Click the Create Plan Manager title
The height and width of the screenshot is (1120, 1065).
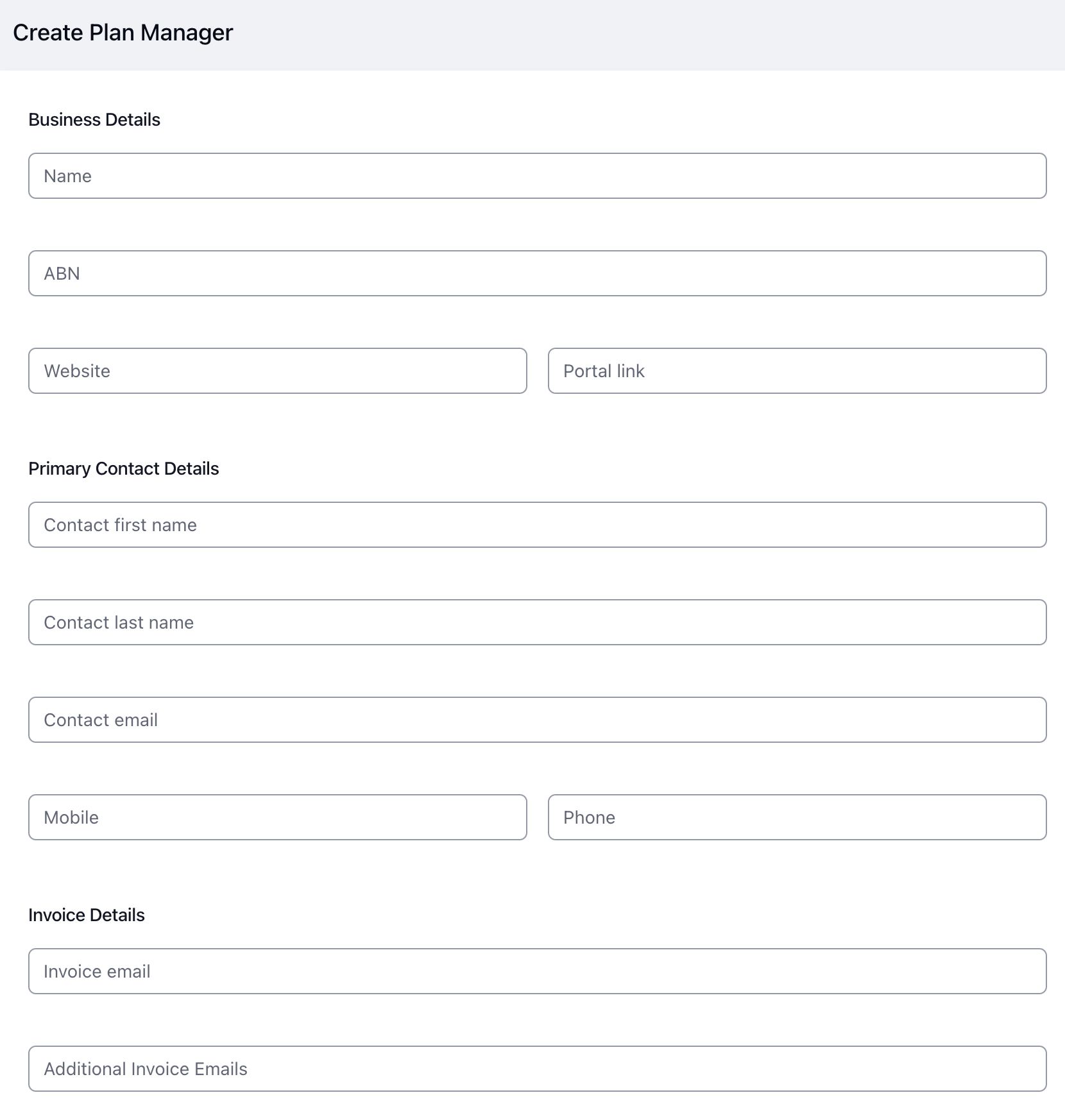click(x=123, y=33)
